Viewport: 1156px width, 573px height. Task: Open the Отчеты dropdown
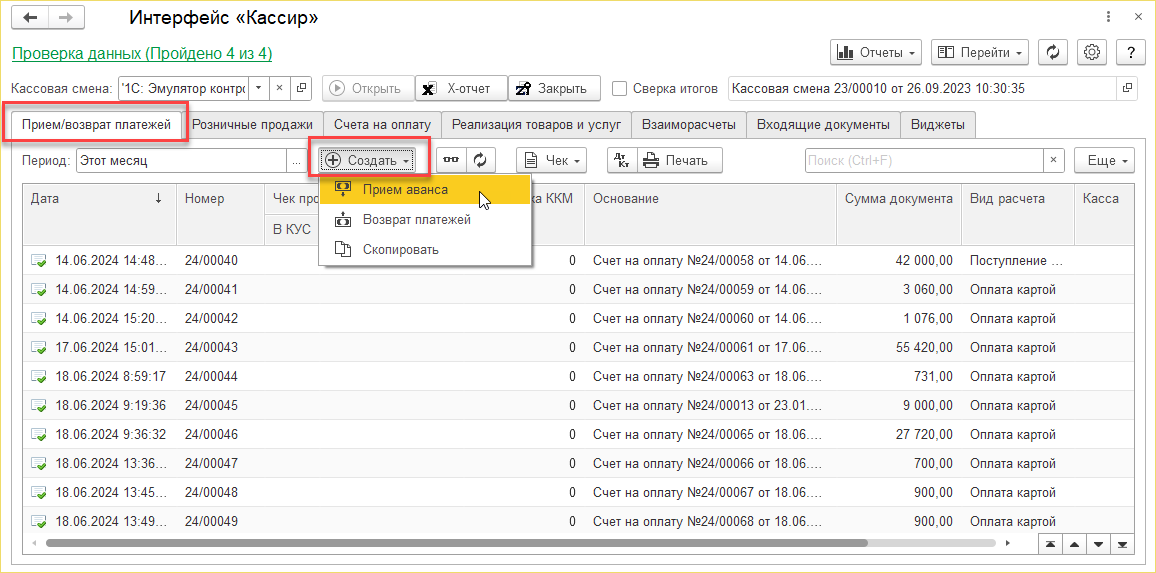(x=876, y=52)
